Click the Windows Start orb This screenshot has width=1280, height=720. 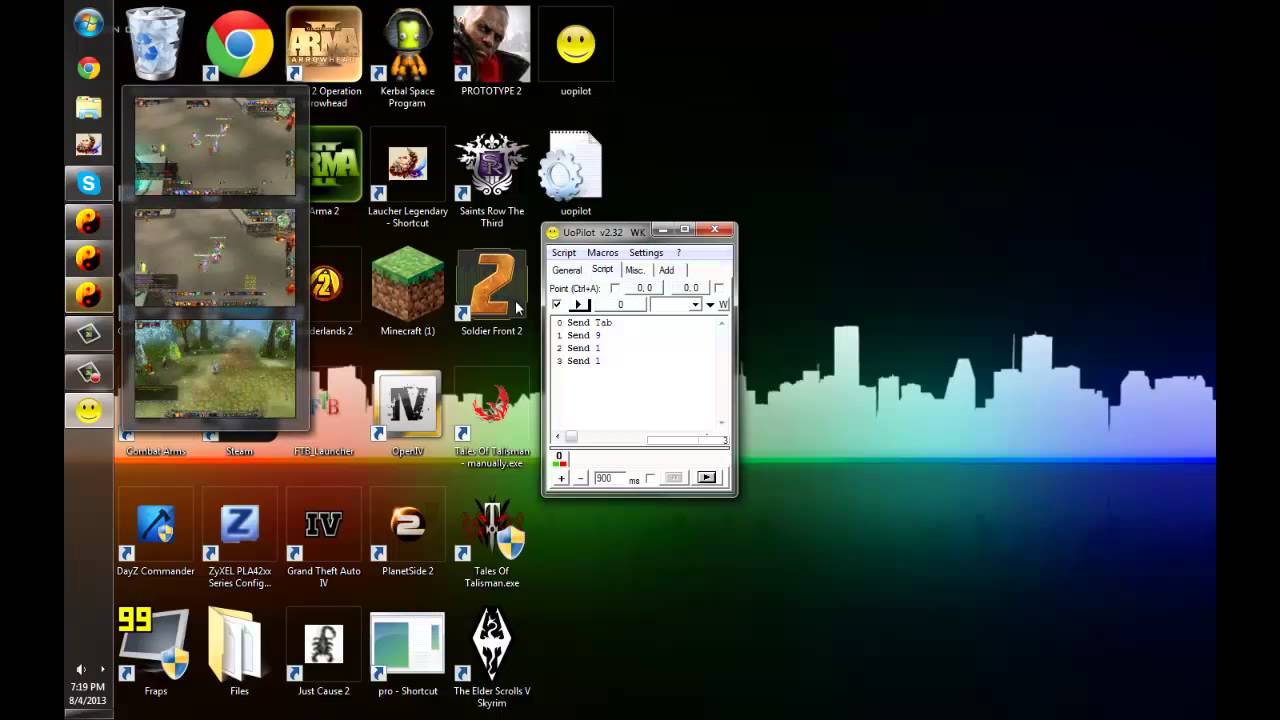[x=89, y=25]
